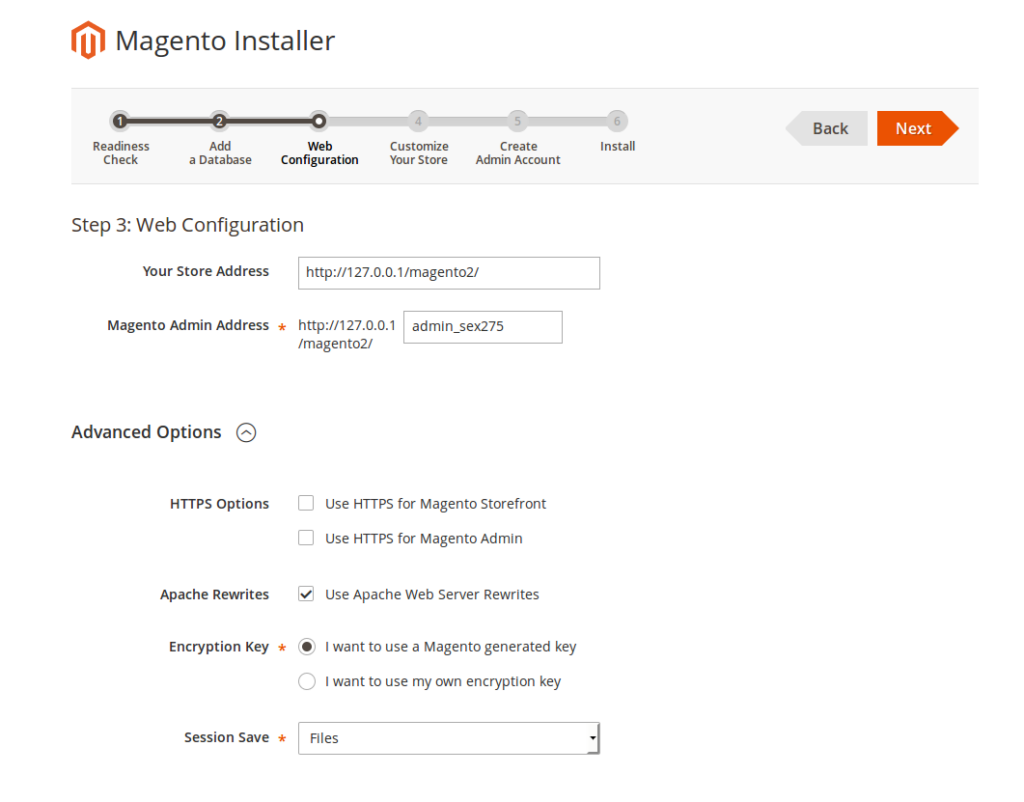The image size is (1024, 802).
Task: Enable Use HTTPS for Magento Storefront
Action: pyautogui.click(x=306, y=503)
